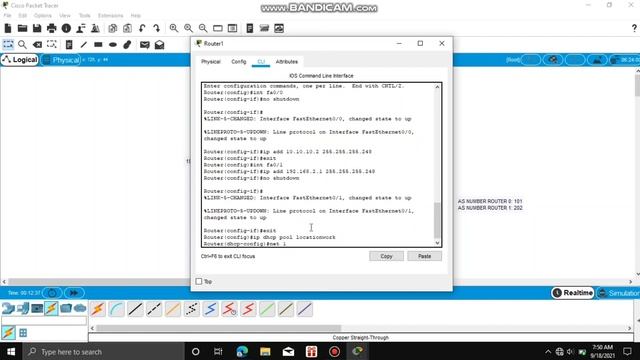Image resolution: width=640 pixels, height=360 pixels.
Task: Activate the Inspect magnifier tool
Action: (x=22, y=44)
